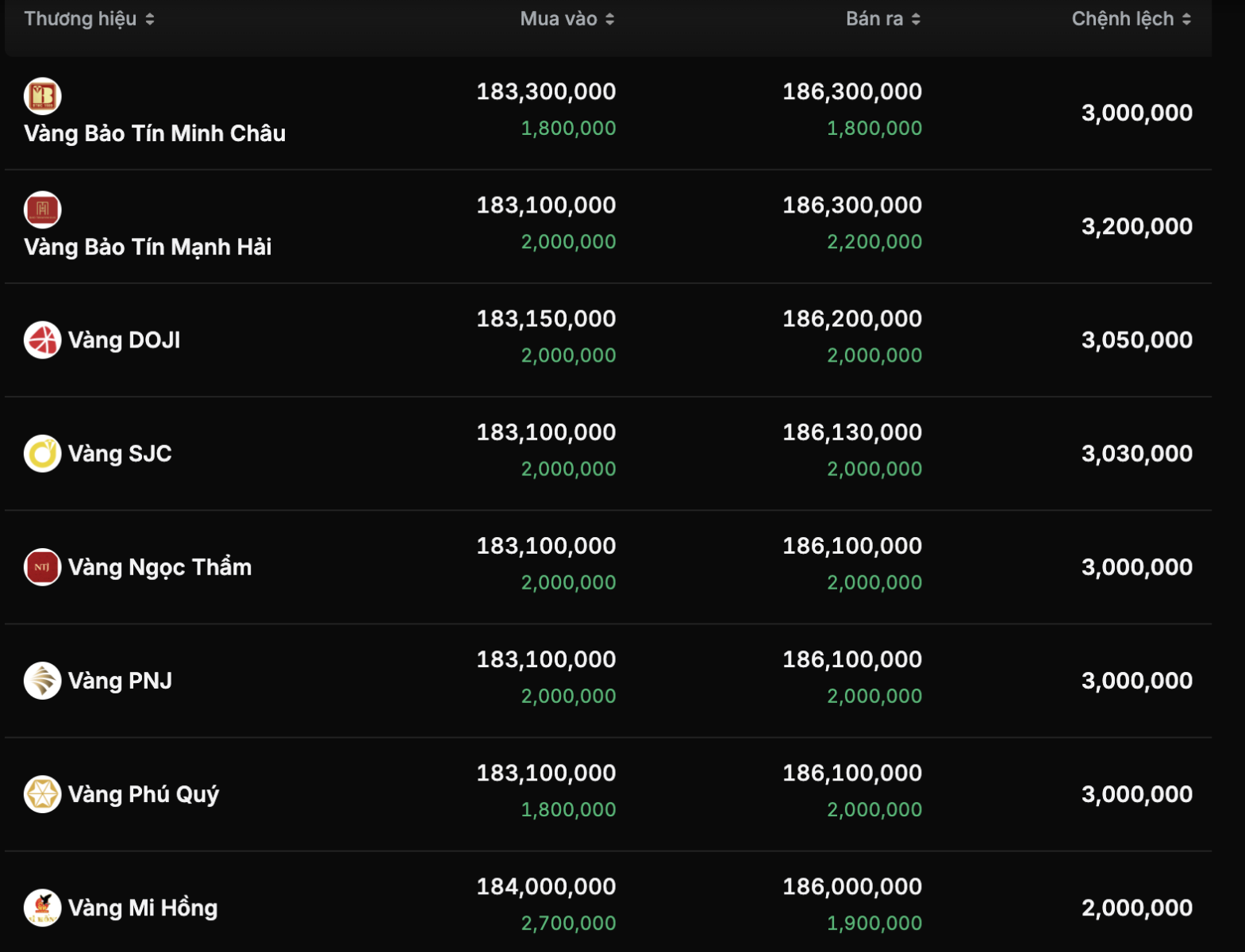Click Vàng Ngọc Thẩm brand name text

[x=159, y=567]
